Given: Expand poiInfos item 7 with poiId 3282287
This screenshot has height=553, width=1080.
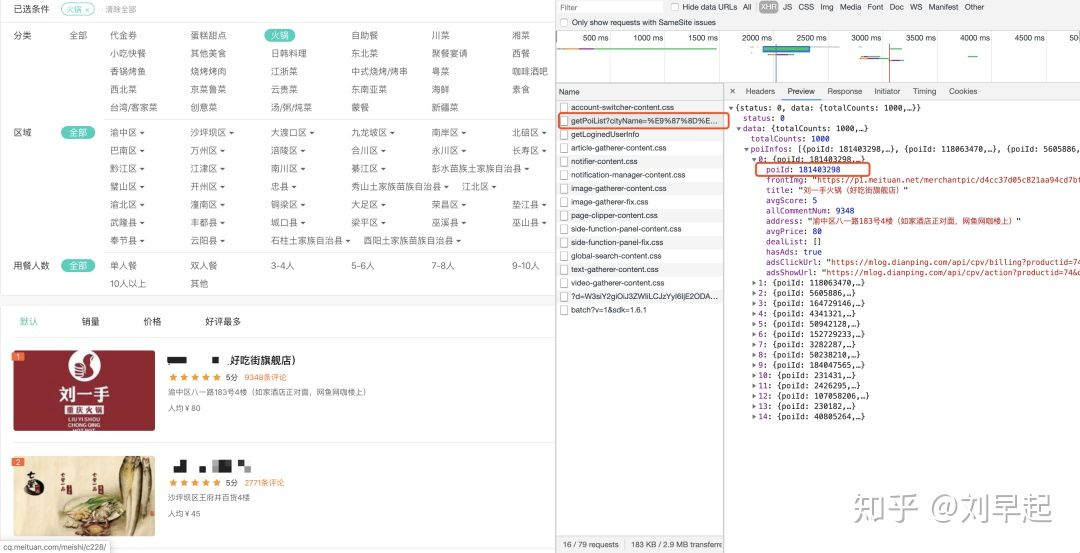Looking at the screenshot, I should [754, 344].
